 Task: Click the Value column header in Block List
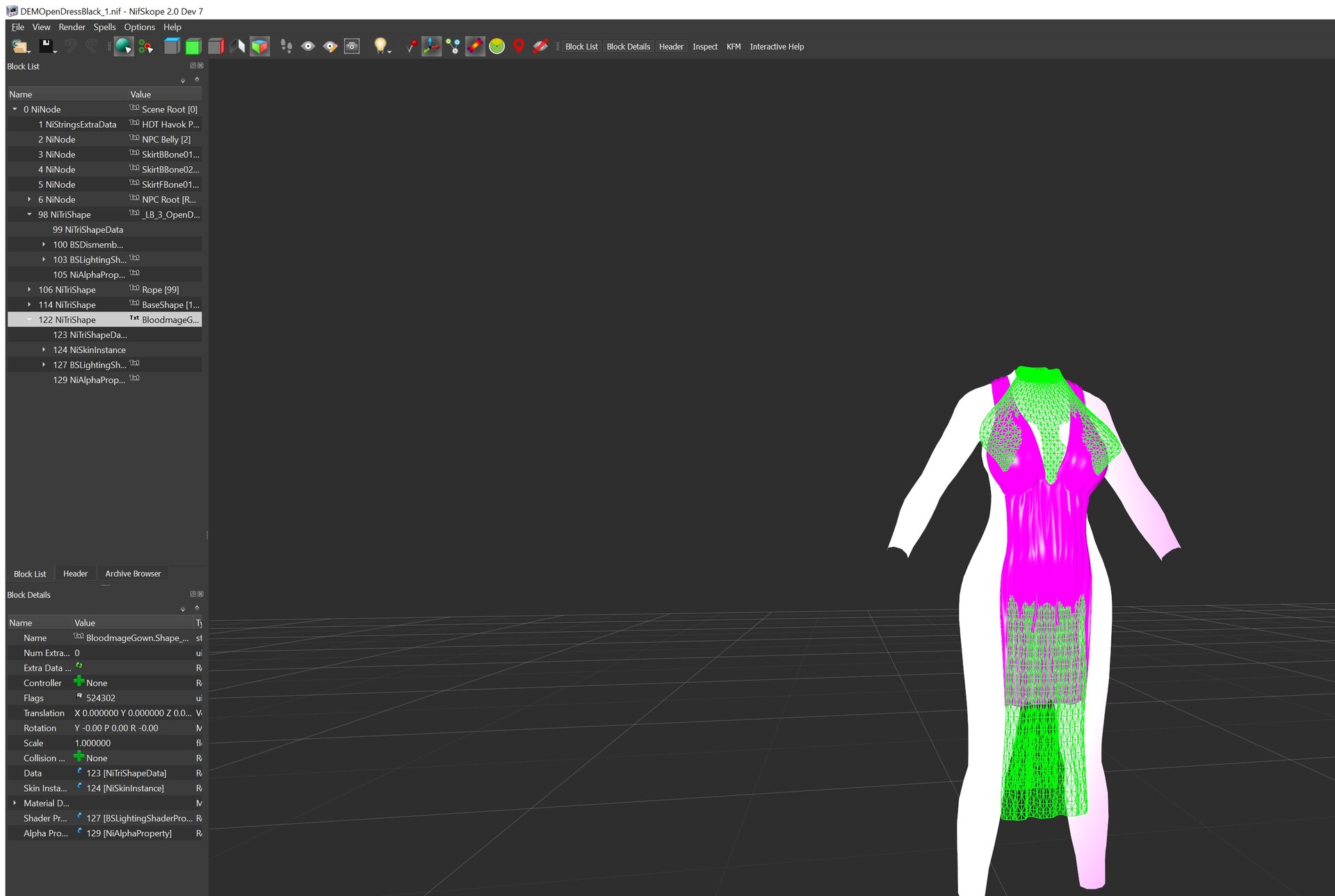[x=165, y=95]
